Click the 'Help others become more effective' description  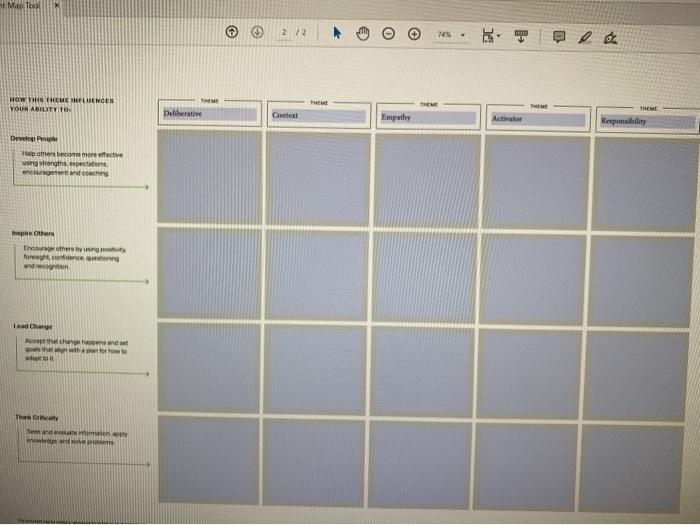tap(72, 164)
